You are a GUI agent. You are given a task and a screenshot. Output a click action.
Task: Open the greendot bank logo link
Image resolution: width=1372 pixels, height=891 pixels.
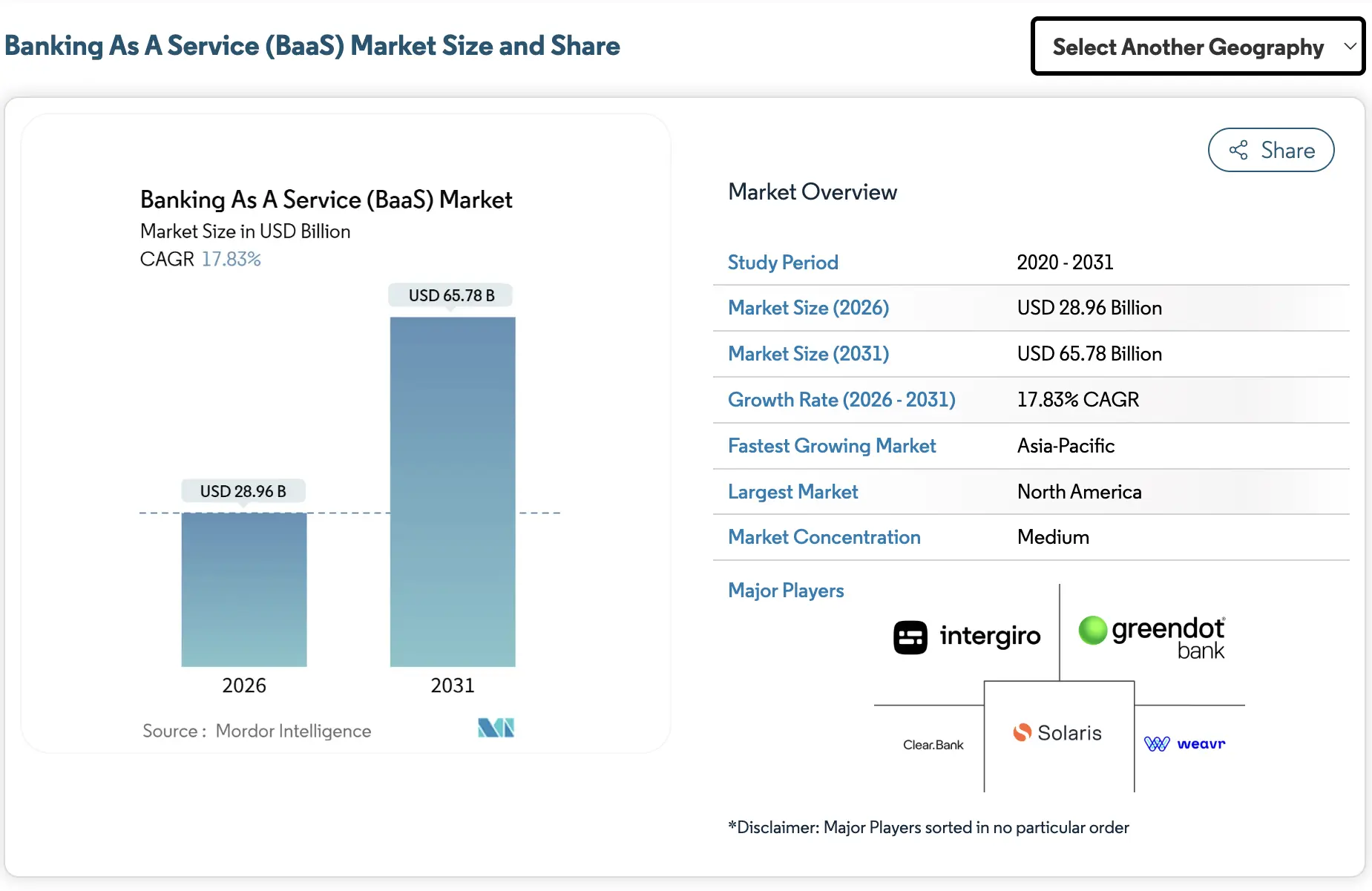[1151, 636]
